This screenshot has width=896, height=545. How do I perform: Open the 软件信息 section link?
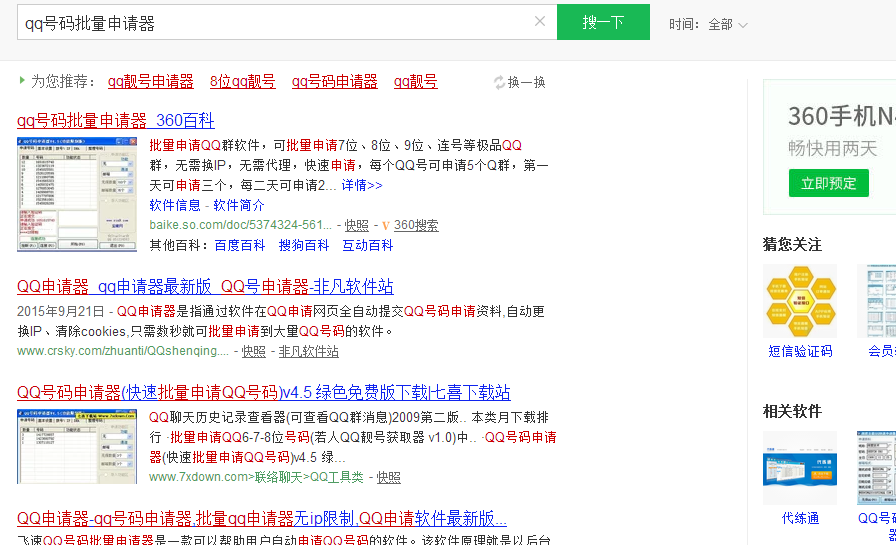coord(175,205)
